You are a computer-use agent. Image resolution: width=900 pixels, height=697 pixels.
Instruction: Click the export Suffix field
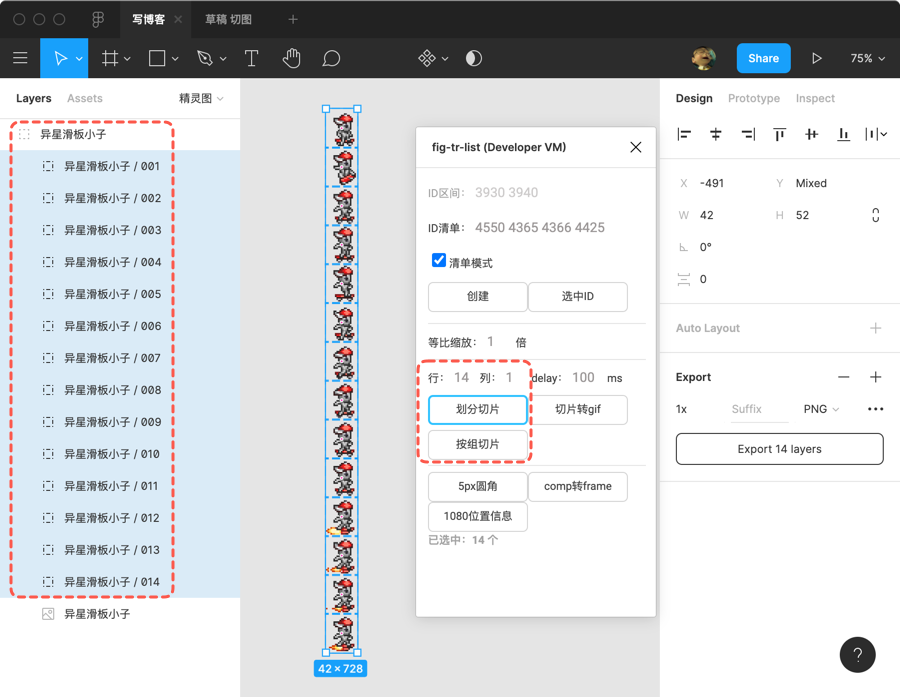(759, 409)
